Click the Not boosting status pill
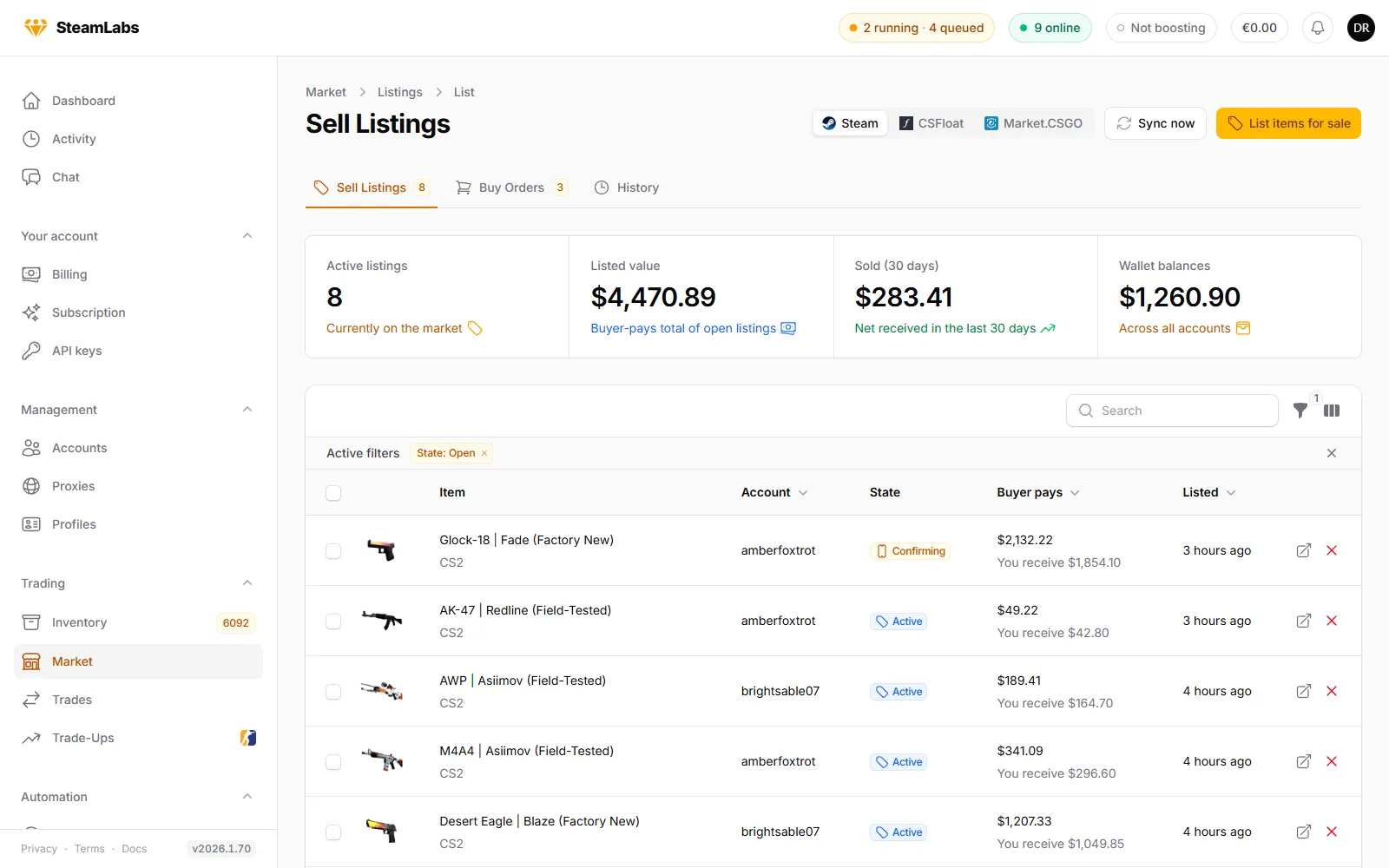The height and width of the screenshot is (868, 1389). [x=1162, y=28]
